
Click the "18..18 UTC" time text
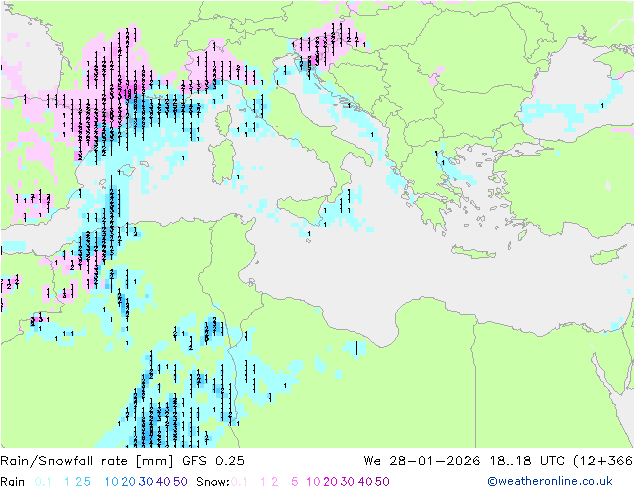point(528,461)
